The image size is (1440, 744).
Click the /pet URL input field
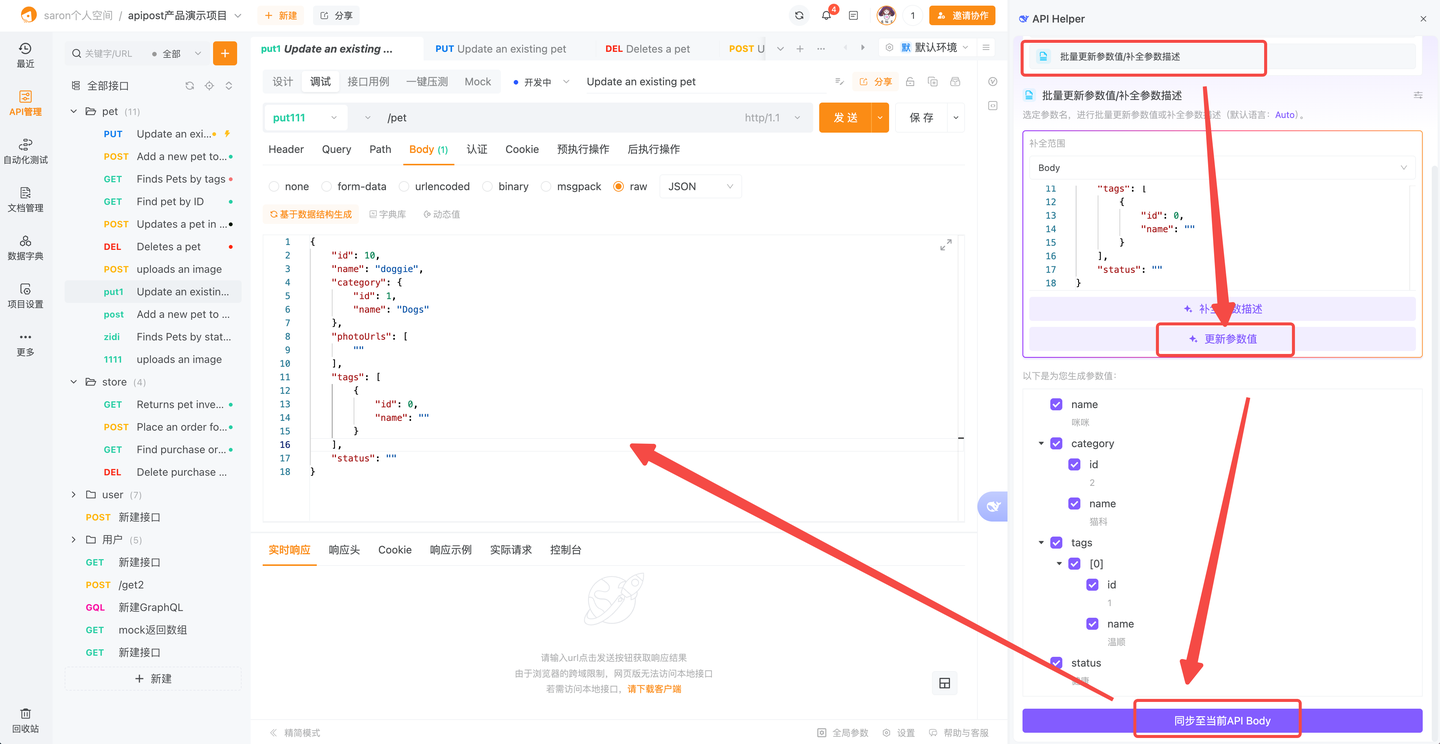coord(500,117)
